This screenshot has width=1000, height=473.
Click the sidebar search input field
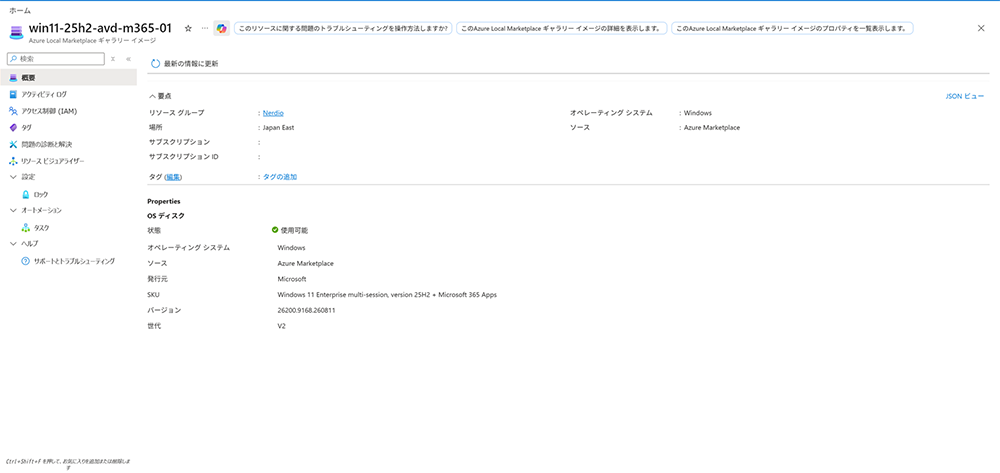point(56,59)
